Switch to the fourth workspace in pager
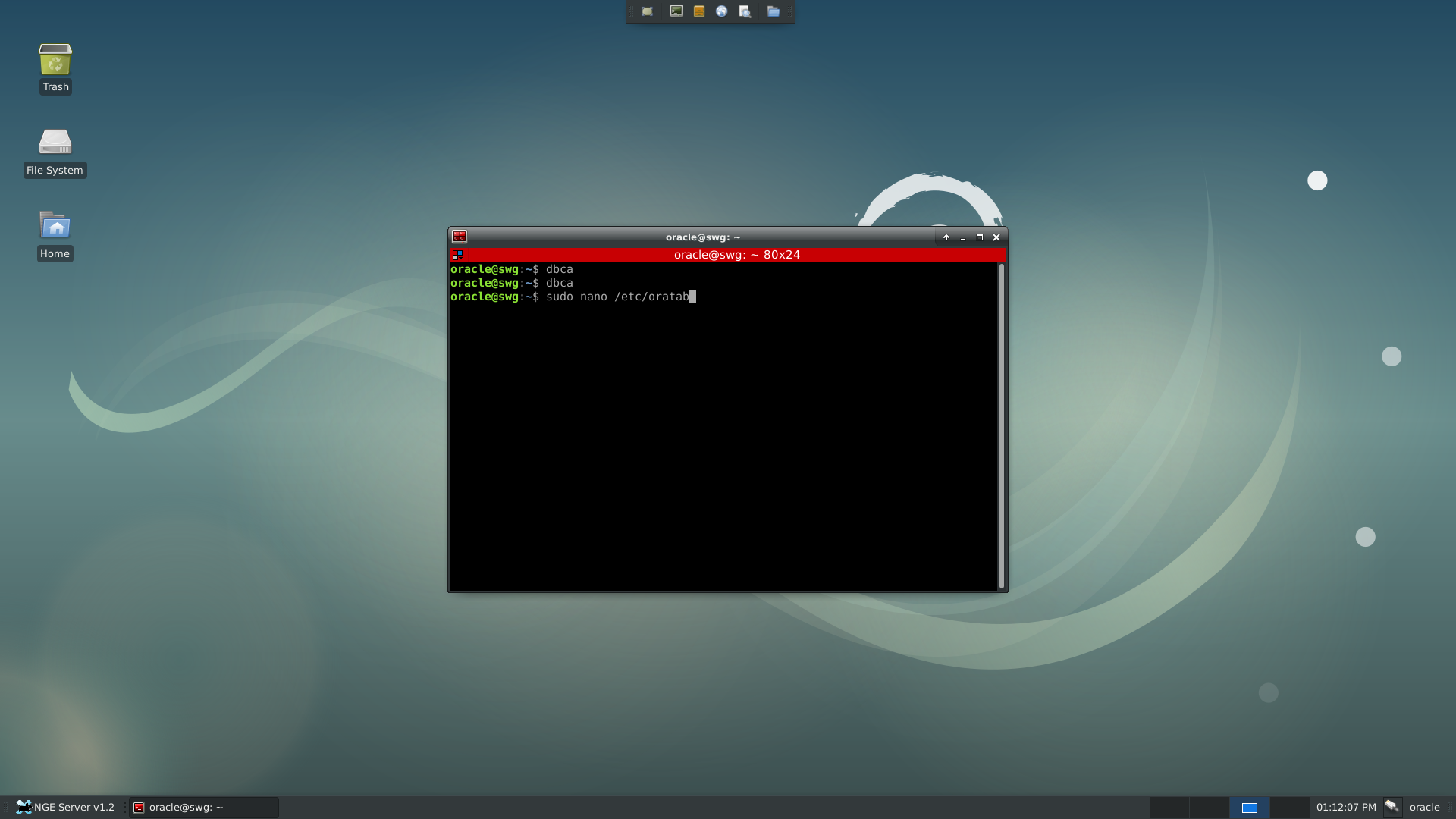The image size is (1456, 819). [1289, 807]
